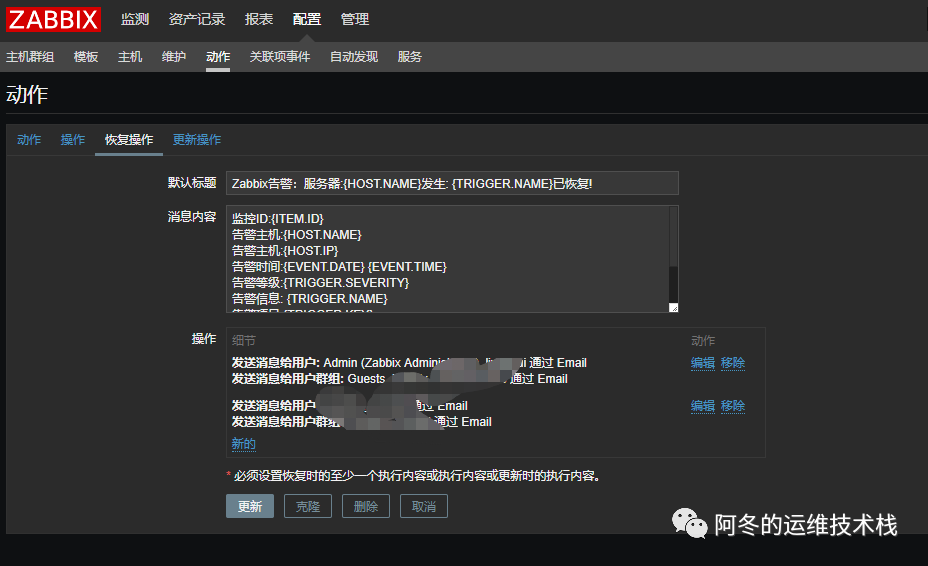Switch to the 恢复操作 tab

(x=129, y=140)
